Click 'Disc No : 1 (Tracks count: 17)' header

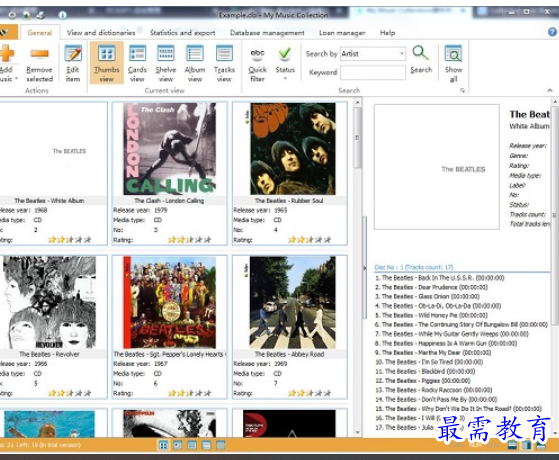pyautogui.click(x=414, y=267)
